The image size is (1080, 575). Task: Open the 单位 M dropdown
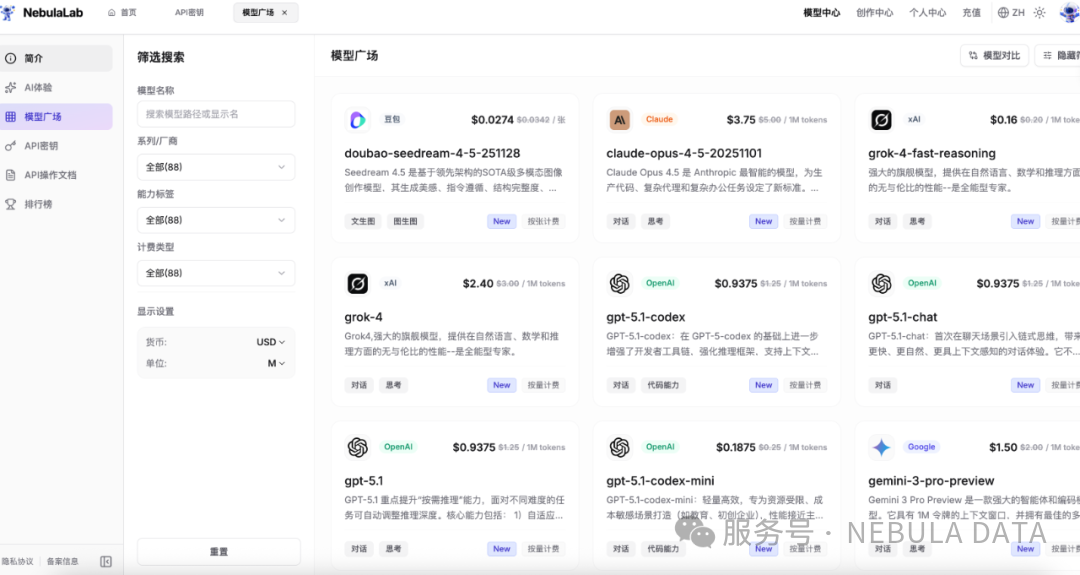pos(276,364)
